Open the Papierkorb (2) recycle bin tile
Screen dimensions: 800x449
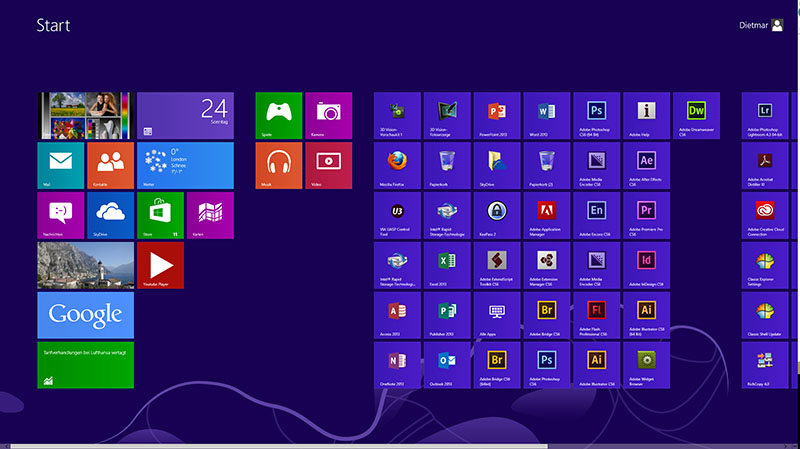pyautogui.click(x=547, y=165)
